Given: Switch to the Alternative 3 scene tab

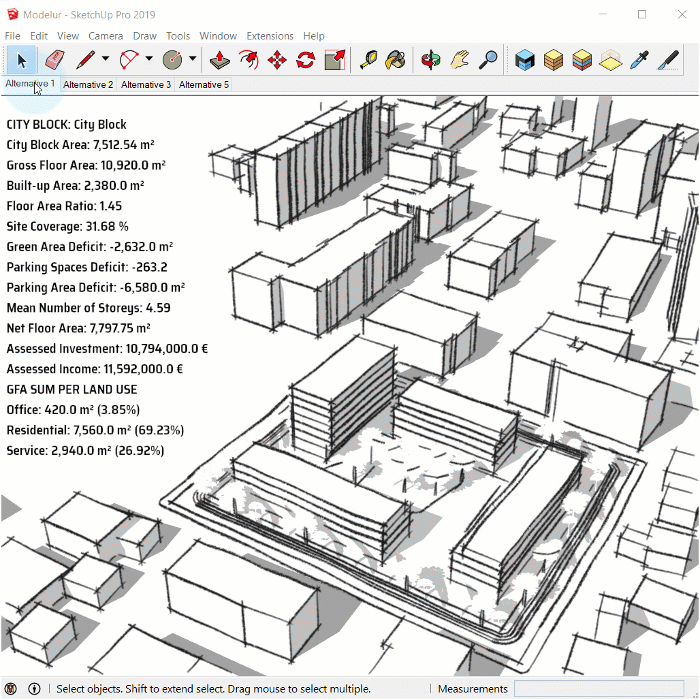Looking at the screenshot, I should 146,85.
